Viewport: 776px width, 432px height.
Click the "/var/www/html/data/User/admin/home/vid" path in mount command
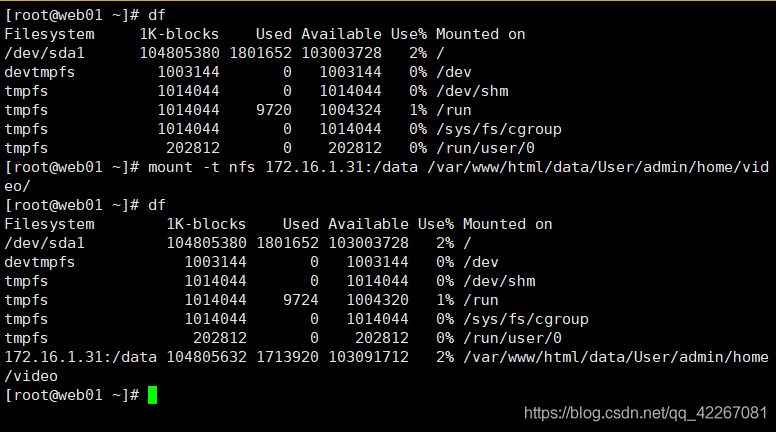tap(598, 167)
